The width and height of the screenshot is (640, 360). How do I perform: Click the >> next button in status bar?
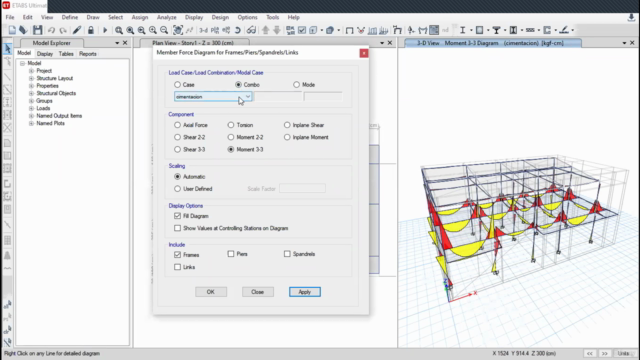[x=604, y=353]
